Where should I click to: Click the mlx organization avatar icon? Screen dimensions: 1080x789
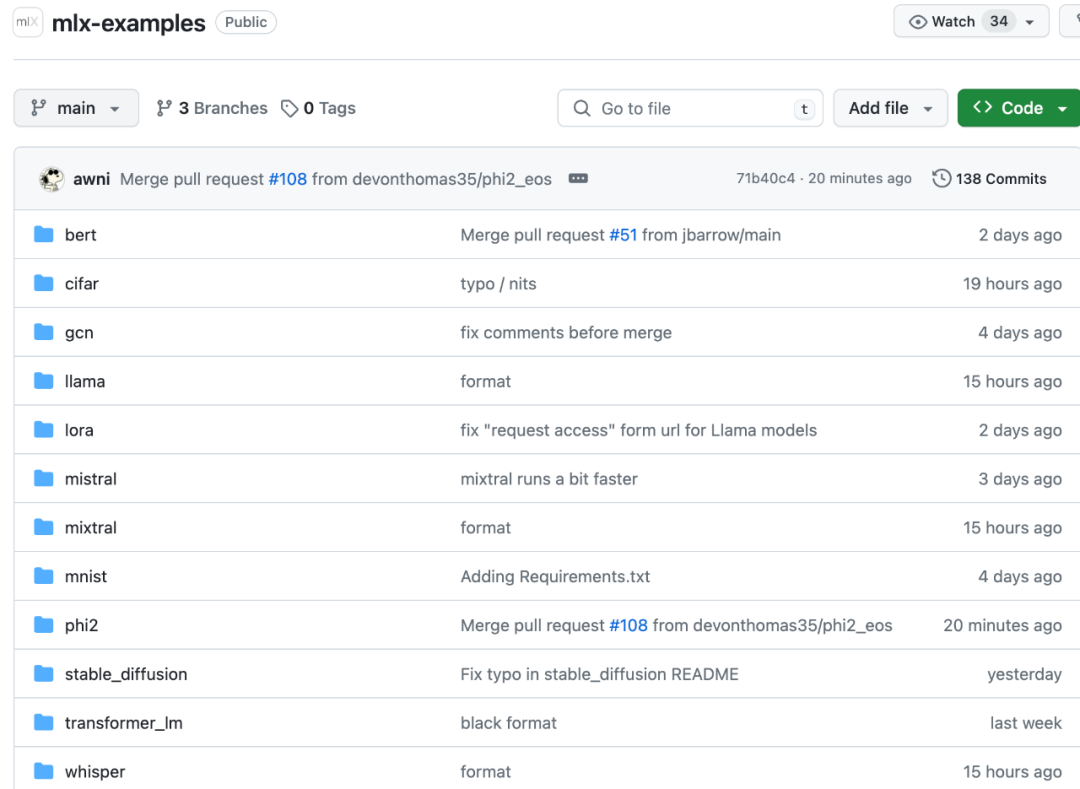(27, 22)
